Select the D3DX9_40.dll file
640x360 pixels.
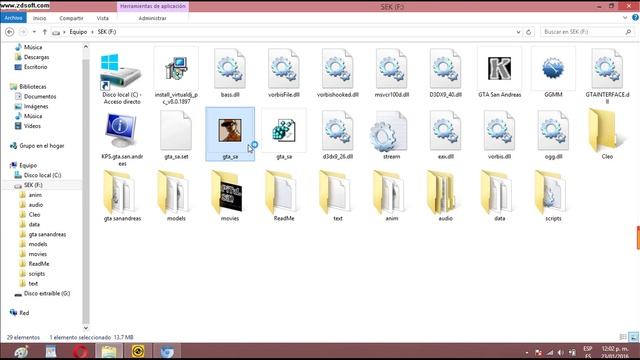point(445,73)
